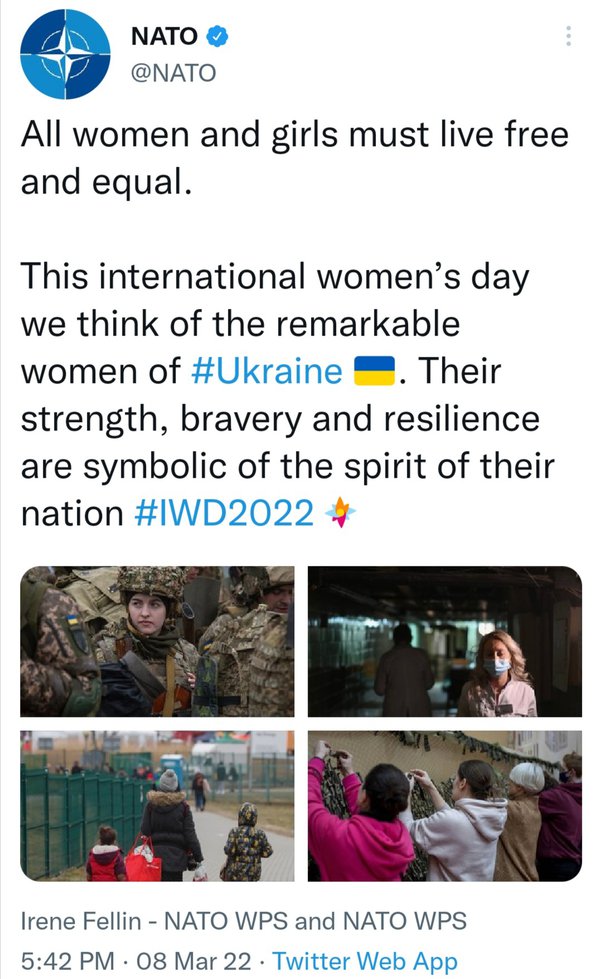The height and width of the screenshot is (979, 602).
Task: Open the #Ukraine hashtag
Action: pos(266,372)
